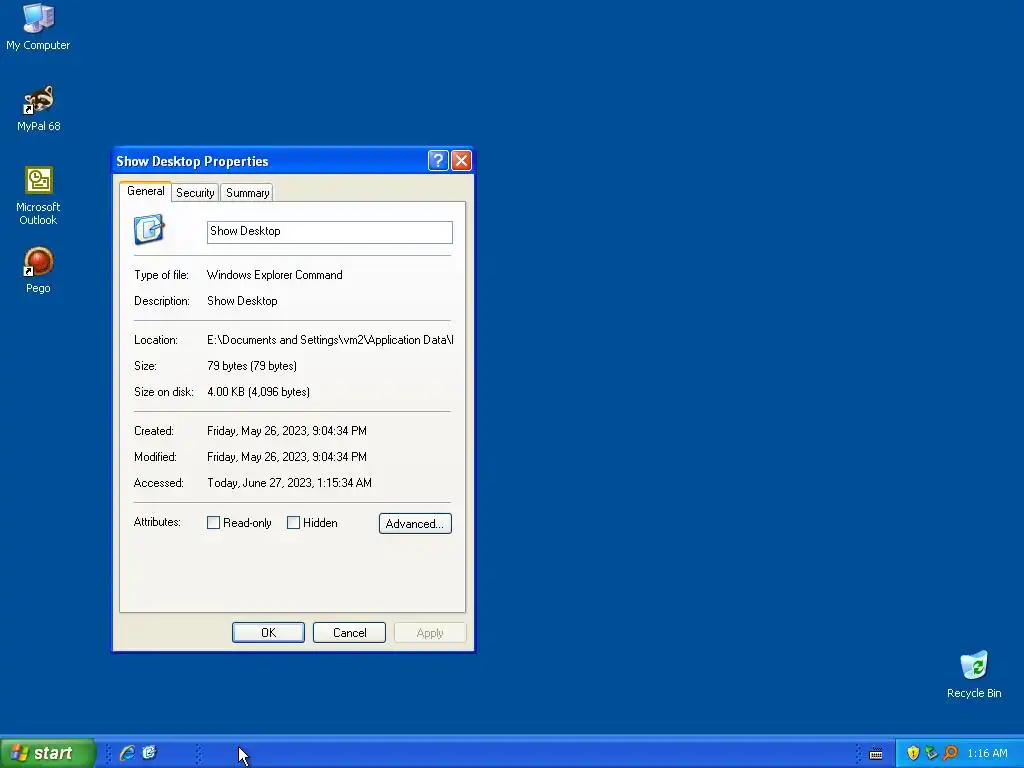Launch Internet Explorer from Quick Launch
This screenshot has height=768, width=1024.
point(127,753)
